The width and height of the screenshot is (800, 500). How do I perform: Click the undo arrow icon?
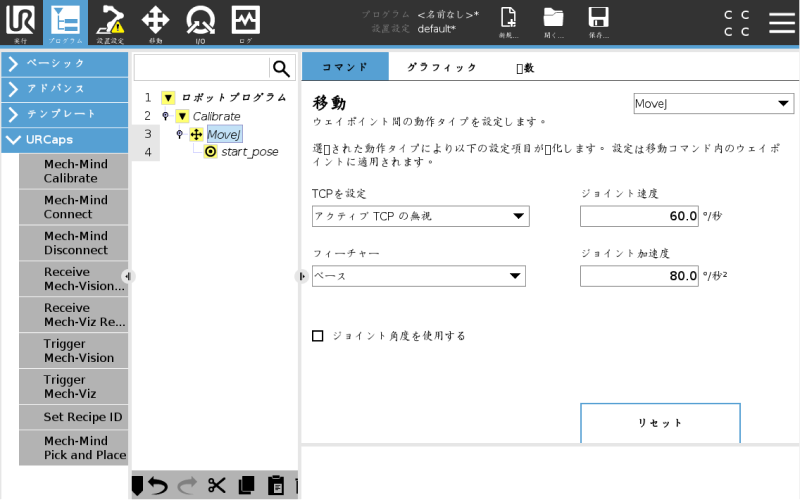(x=159, y=486)
